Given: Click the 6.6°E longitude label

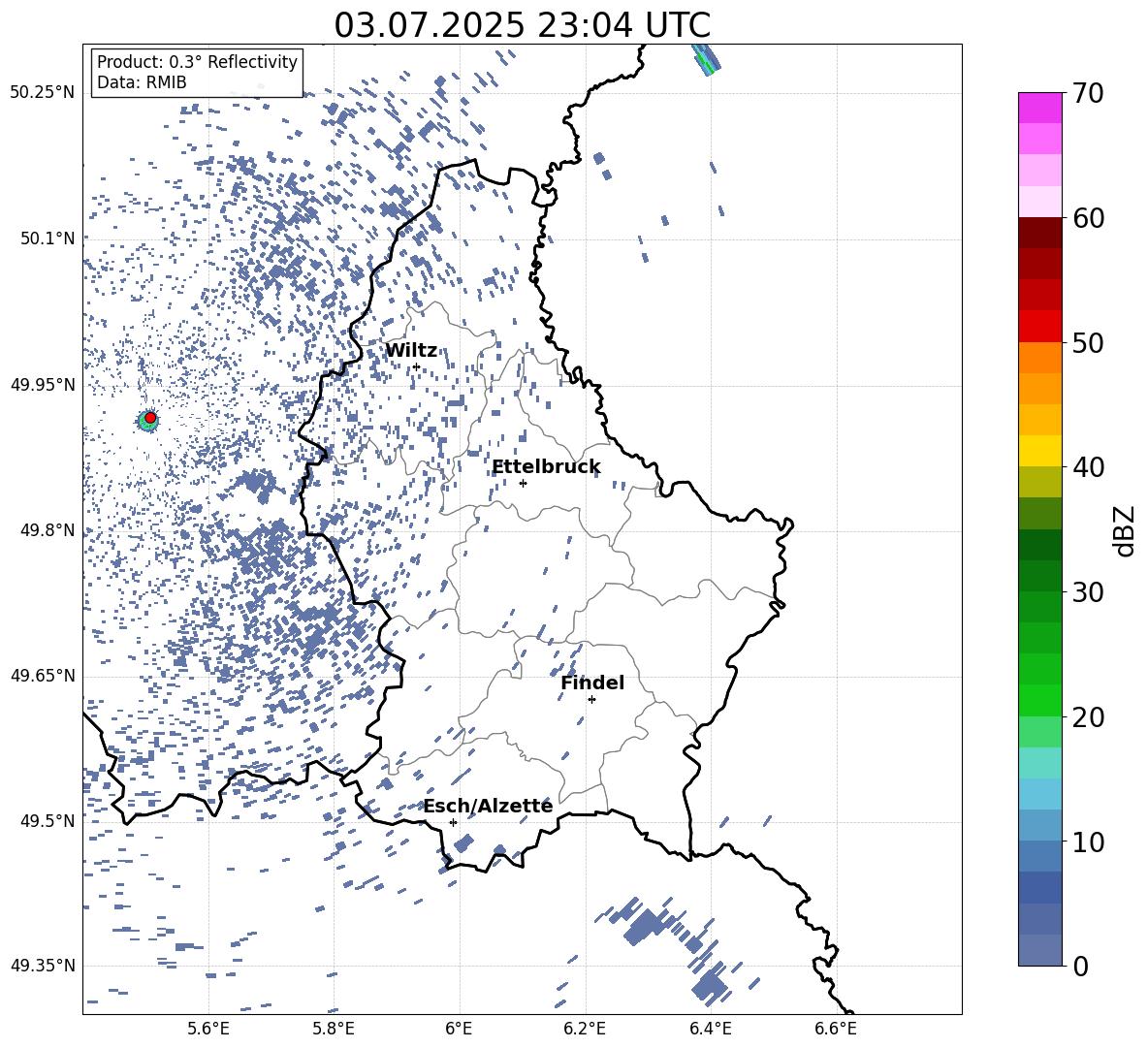Looking at the screenshot, I should 836,1029.
